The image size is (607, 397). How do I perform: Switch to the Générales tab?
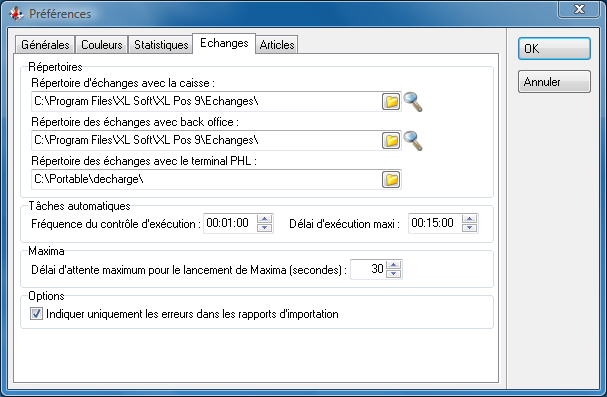click(x=45, y=45)
